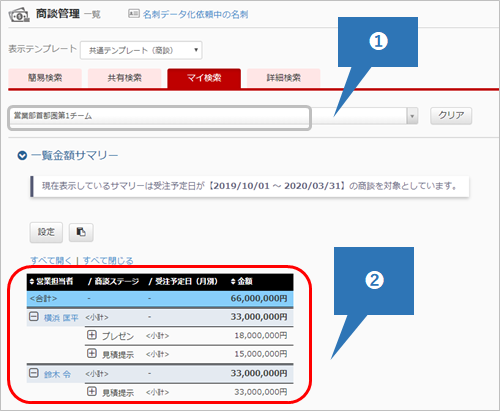Click the すべて開く link
Image resolution: width=500 pixels, height=411 pixels.
coord(51,260)
